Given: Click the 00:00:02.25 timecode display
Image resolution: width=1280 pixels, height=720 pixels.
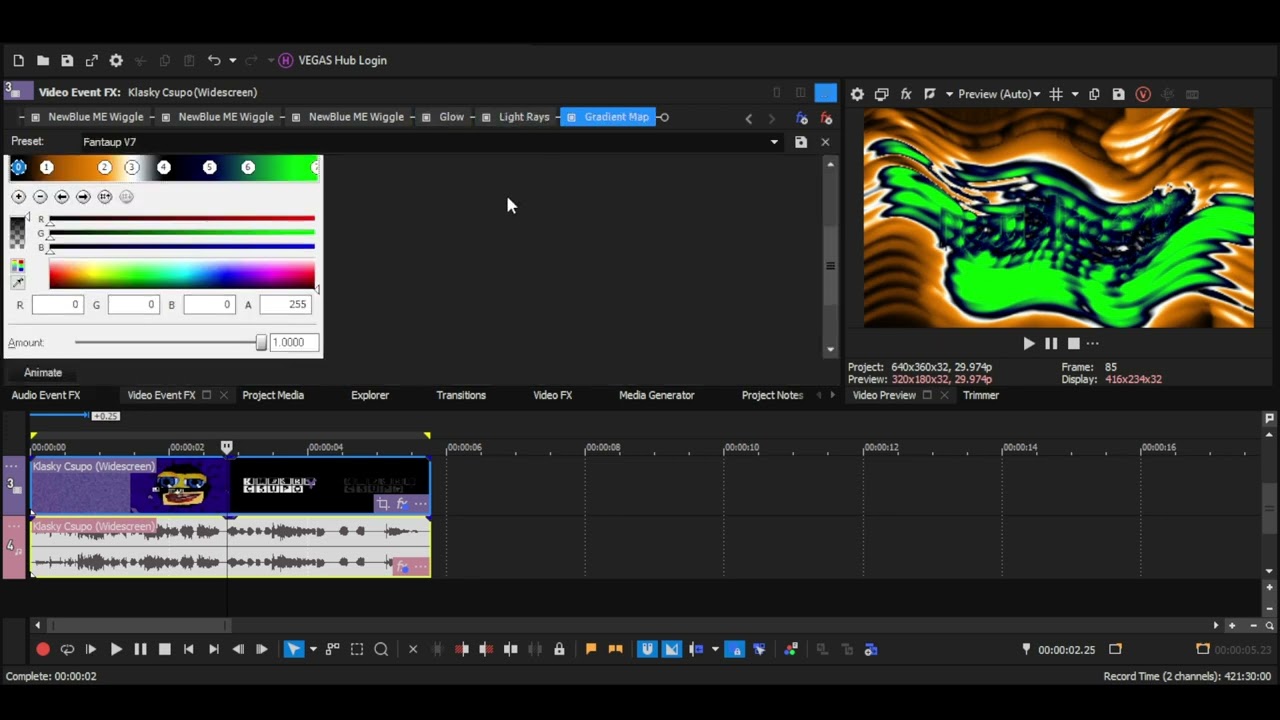Looking at the screenshot, I should tap(1066, 650).
